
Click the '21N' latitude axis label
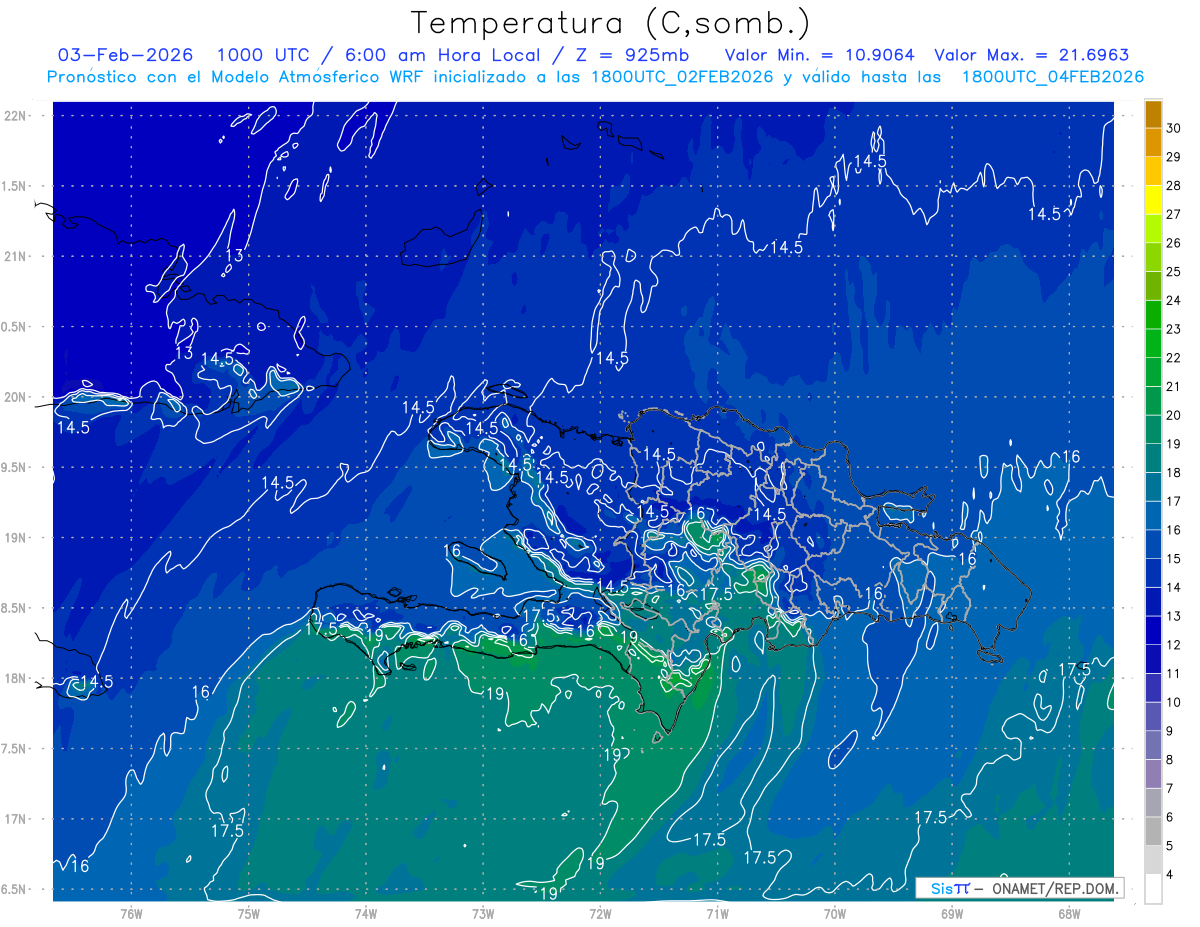tap(16, 256)
